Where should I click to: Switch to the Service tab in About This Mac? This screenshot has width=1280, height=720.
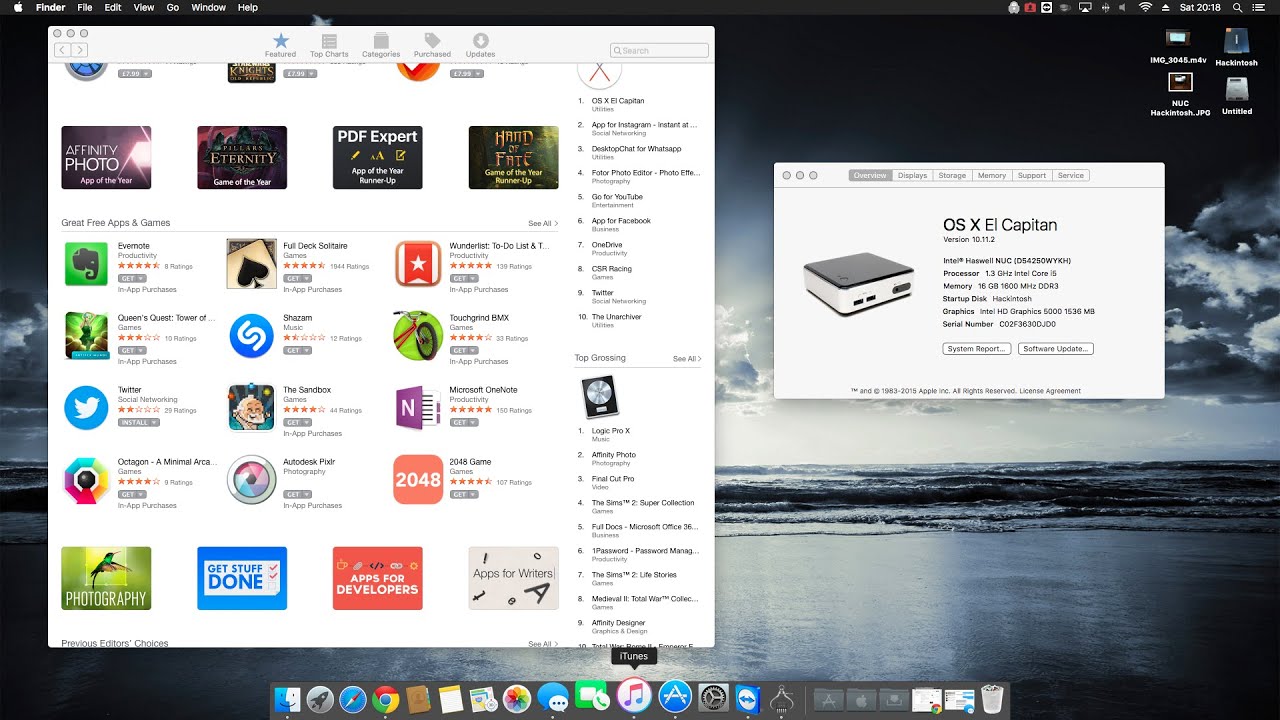pyautogui.click(x=1071, y=175)
